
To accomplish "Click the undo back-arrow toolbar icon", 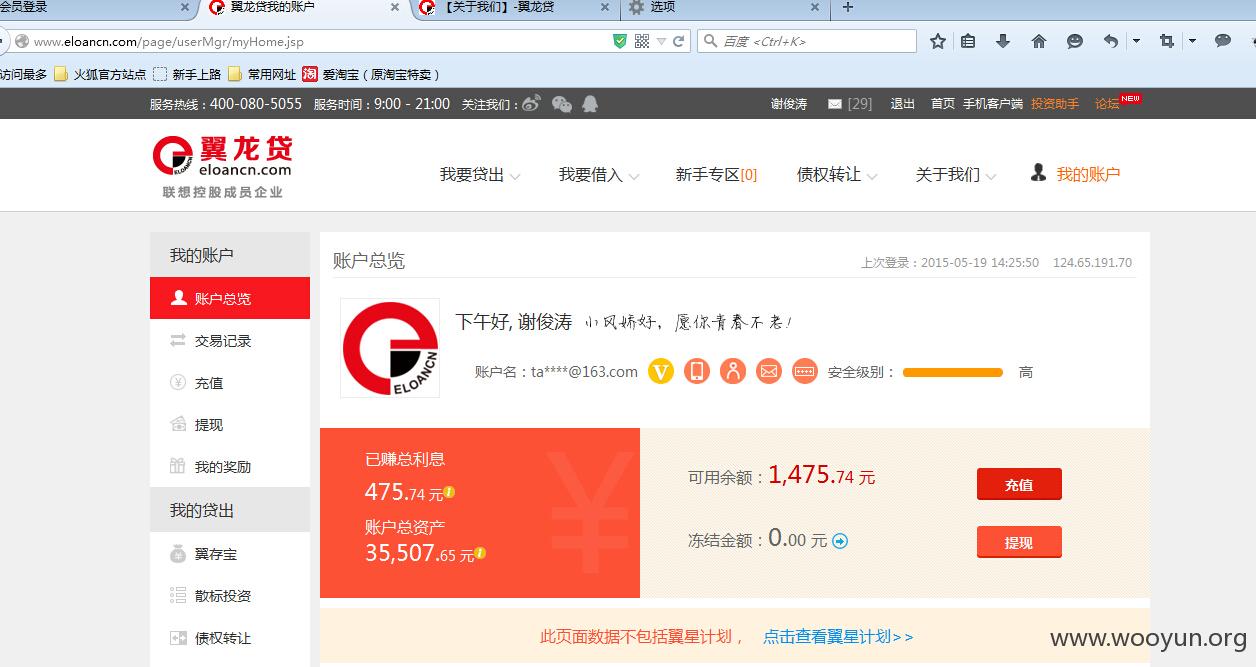I will (1111, 41).
